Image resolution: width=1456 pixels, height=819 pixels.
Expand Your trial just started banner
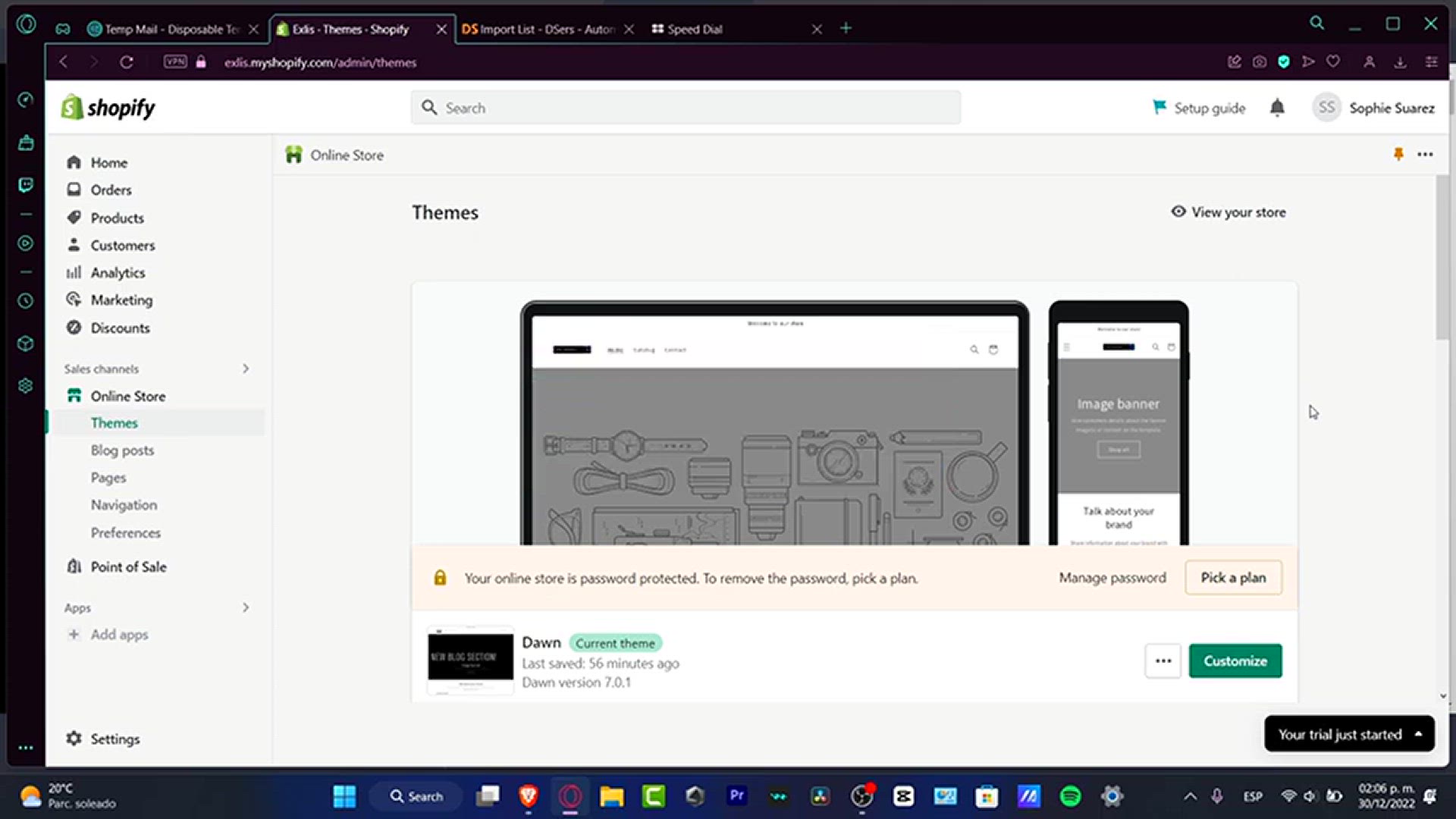[1349, 734]
